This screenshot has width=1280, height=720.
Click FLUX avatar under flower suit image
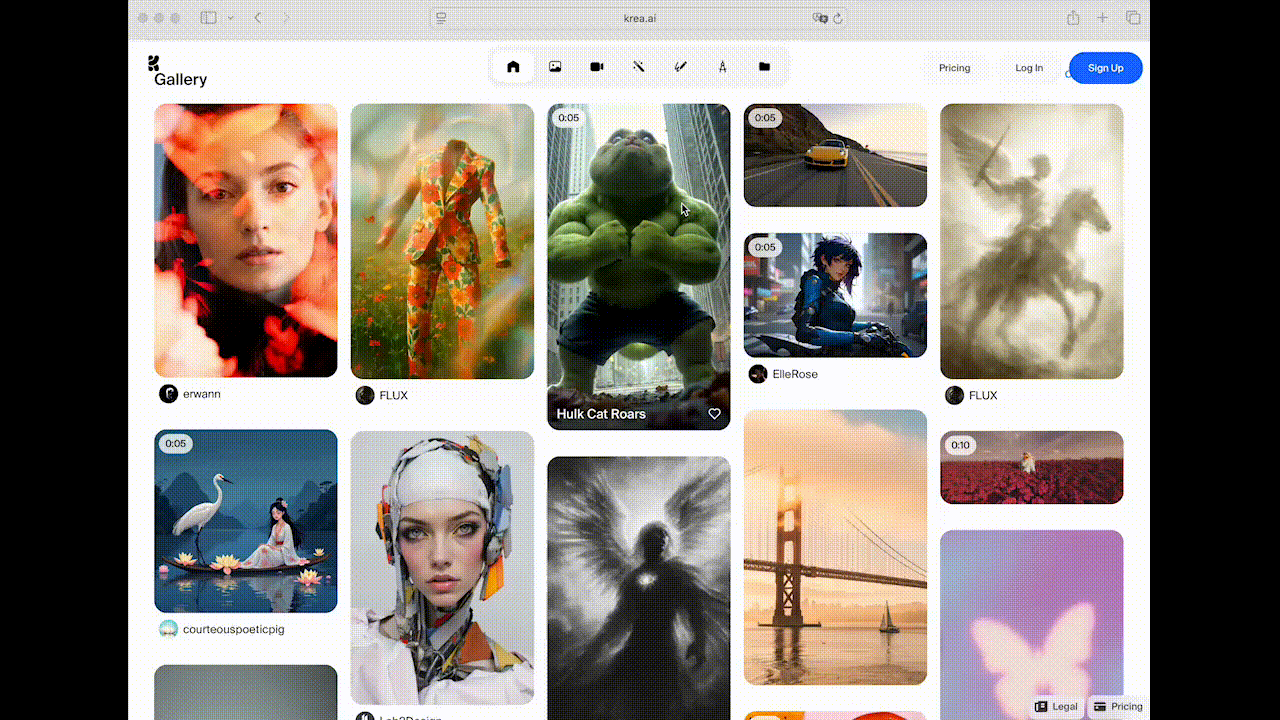click(365, 395)
